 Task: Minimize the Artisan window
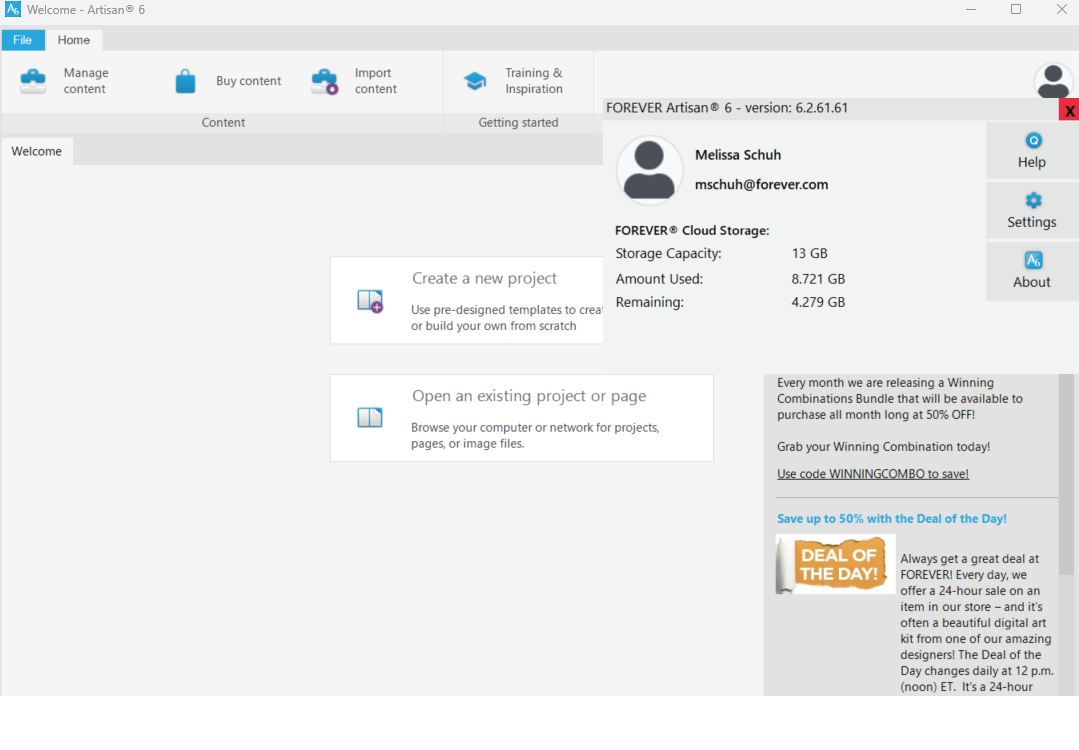[x=971, y=10]
